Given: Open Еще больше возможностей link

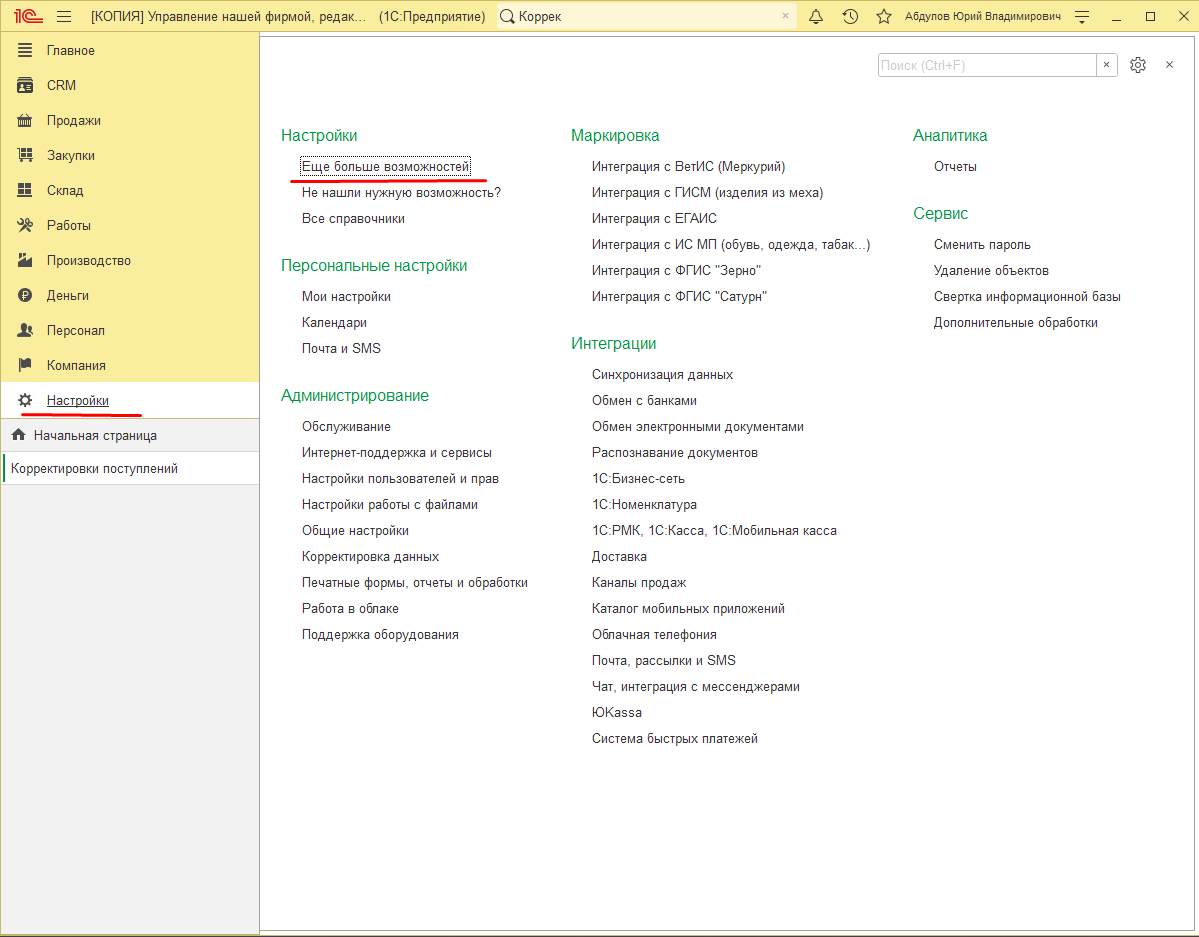Looking at the screenshot, I should [385, 166].
